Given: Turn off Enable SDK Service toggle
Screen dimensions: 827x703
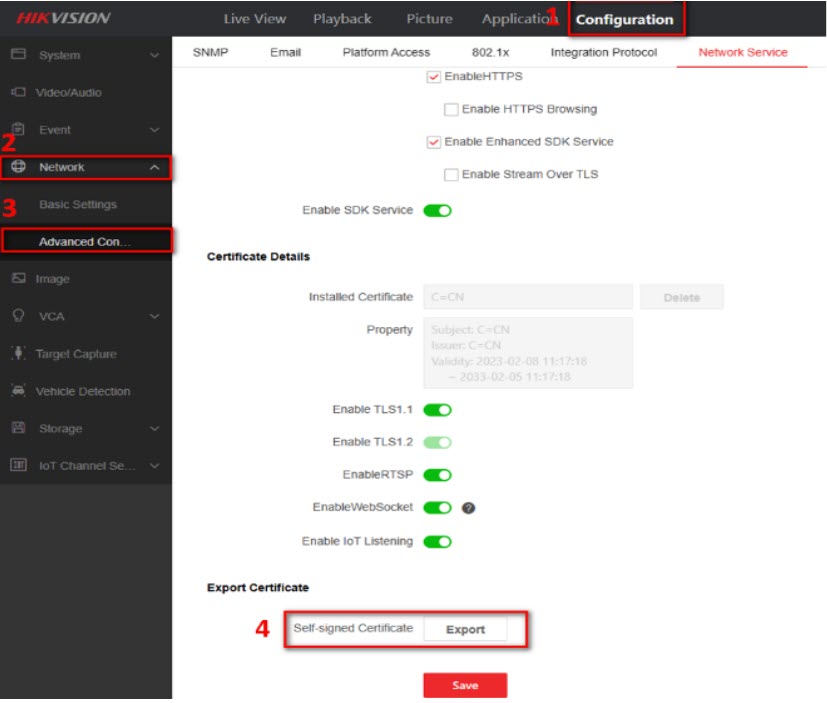Looking at the screenshot, I should 437,211.
